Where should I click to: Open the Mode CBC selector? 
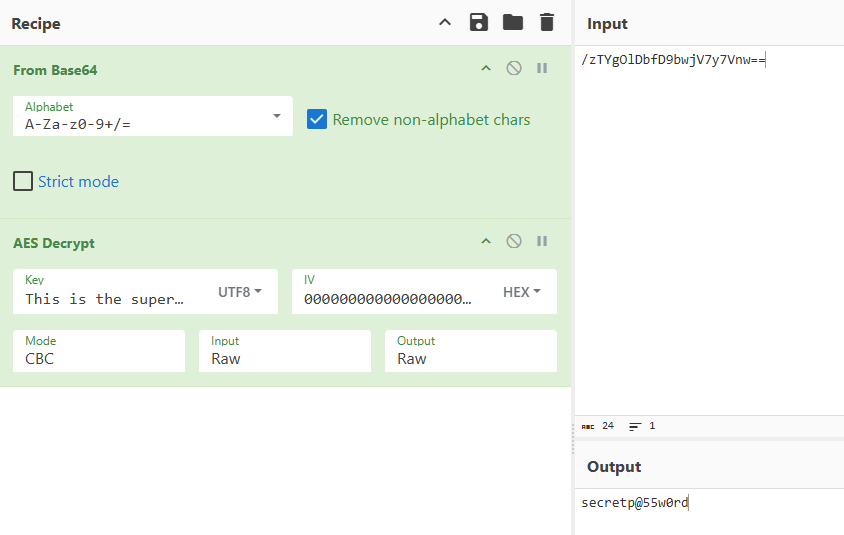click(99, 351)
